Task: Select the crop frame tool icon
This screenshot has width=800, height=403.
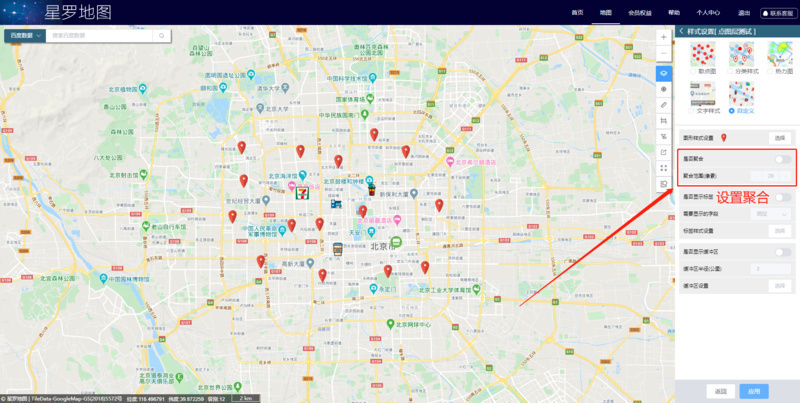Action: [x=663, y=120]
